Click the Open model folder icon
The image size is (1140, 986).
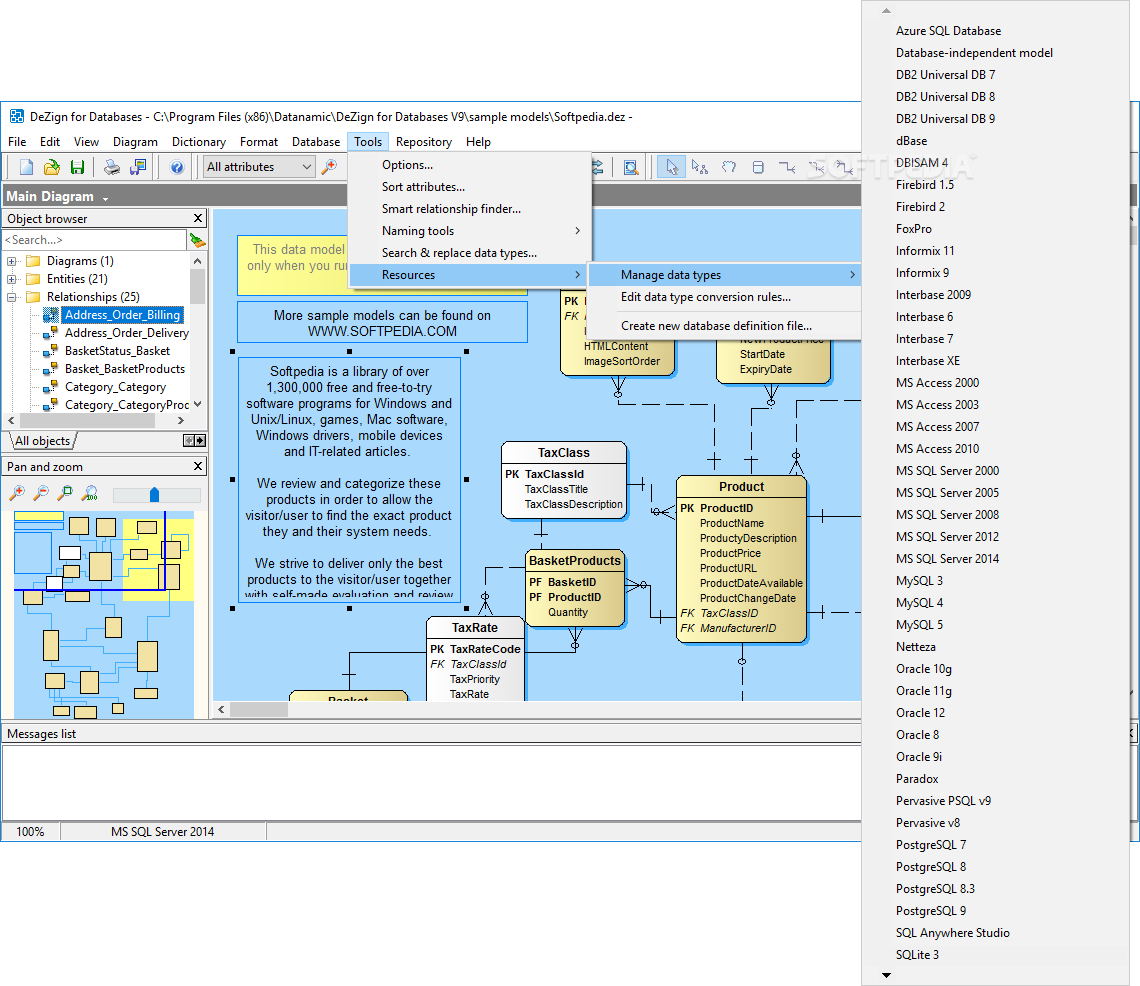tap(52, 167)
